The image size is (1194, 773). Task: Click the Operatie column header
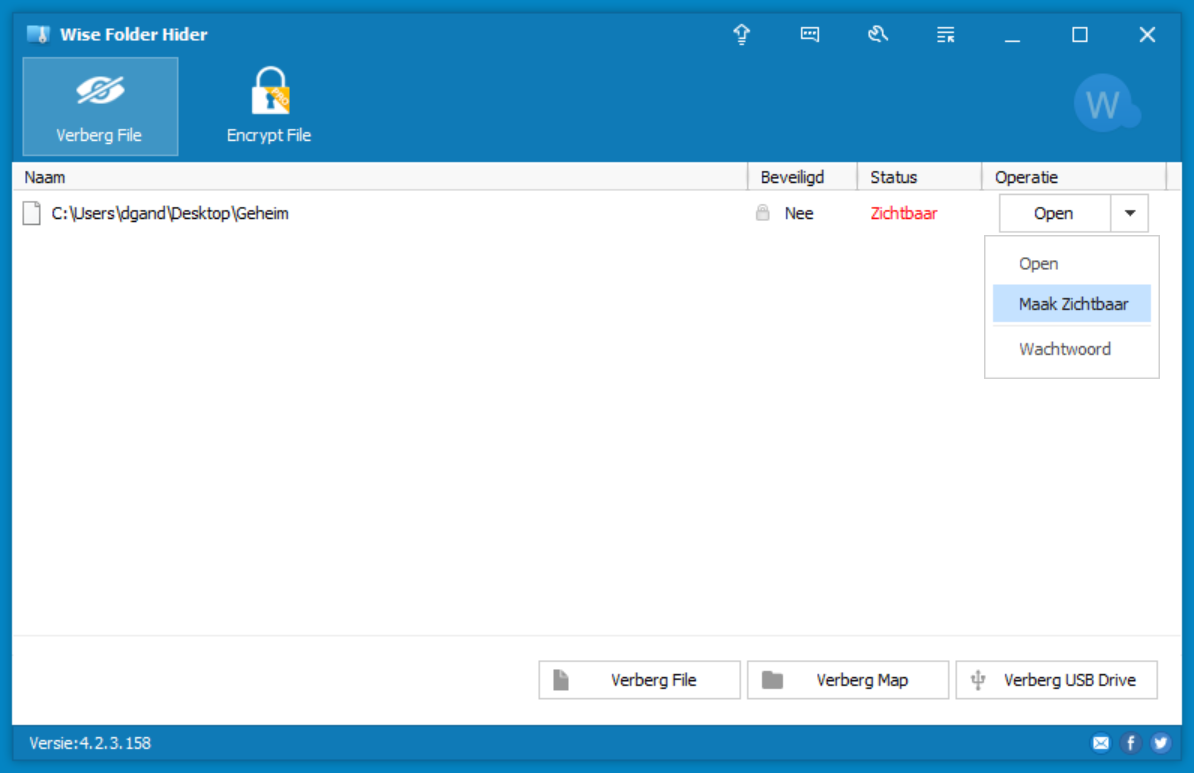coord(1074,177)
